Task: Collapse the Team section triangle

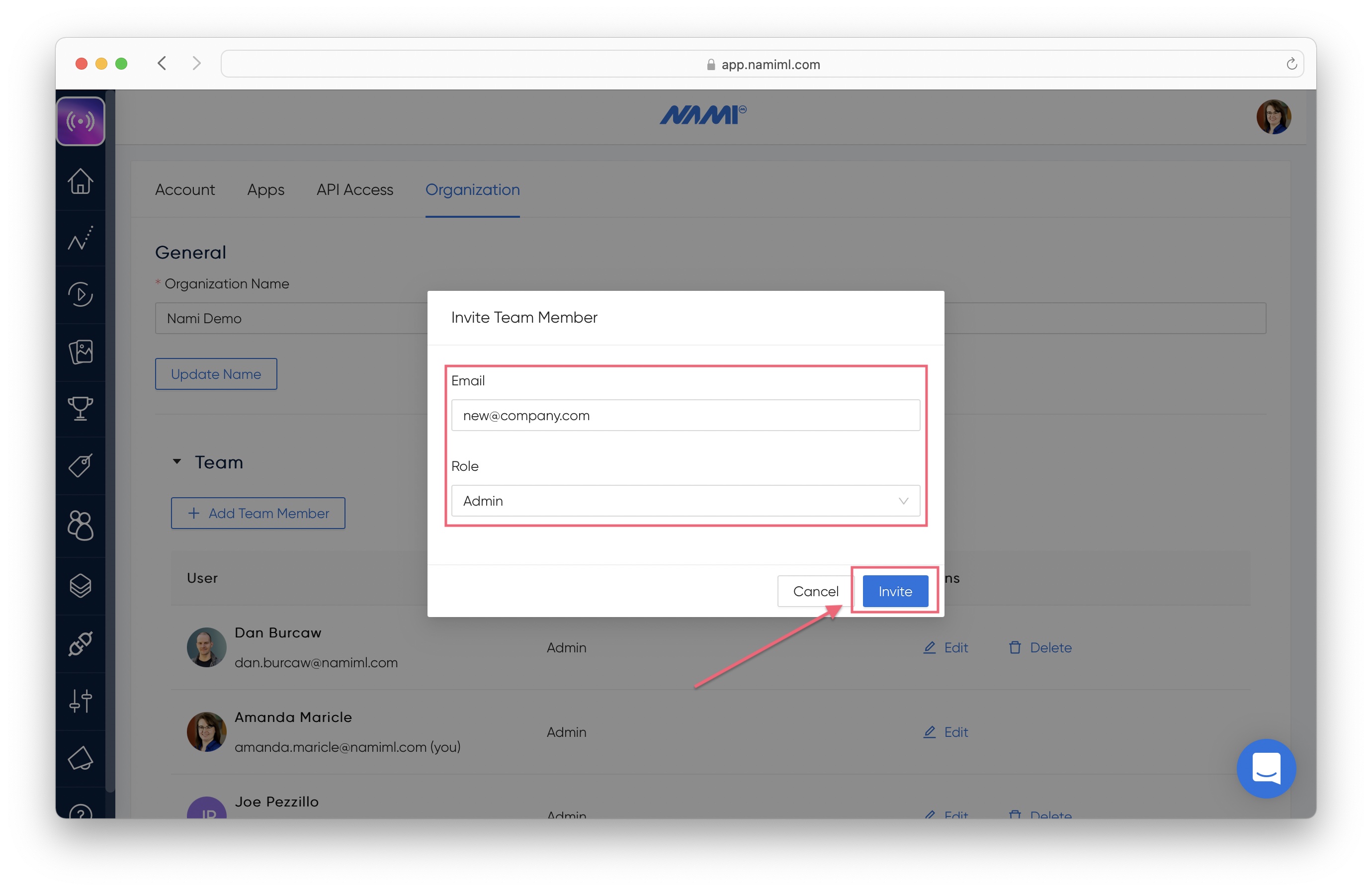Action: pos(177,462)
